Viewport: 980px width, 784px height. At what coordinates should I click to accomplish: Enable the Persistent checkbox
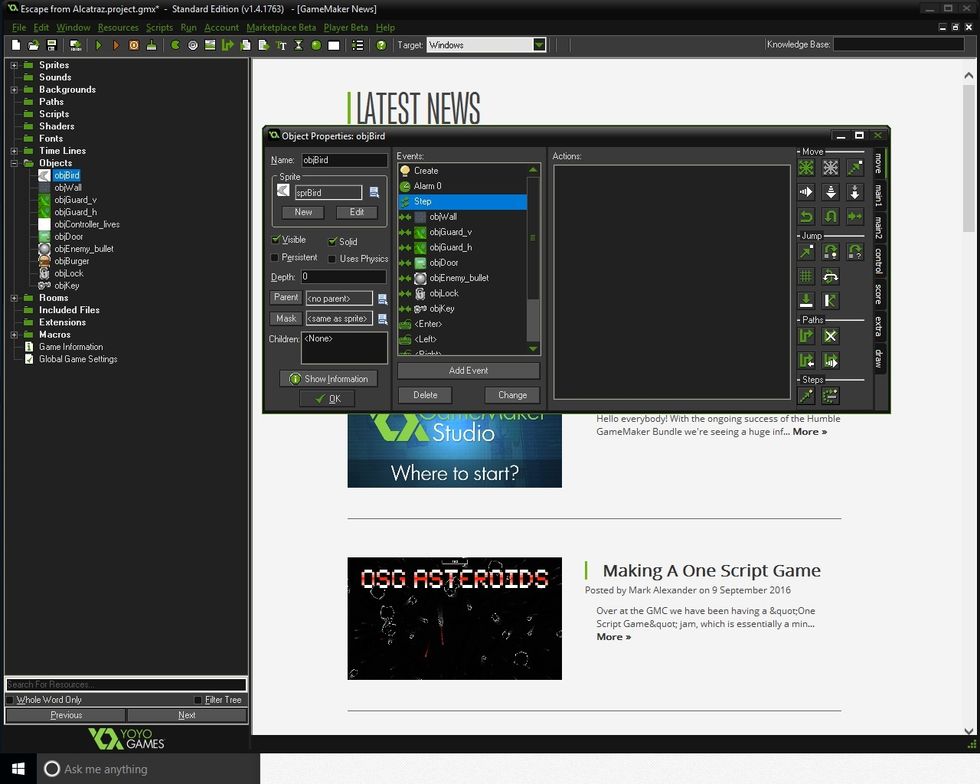point(274,258)
